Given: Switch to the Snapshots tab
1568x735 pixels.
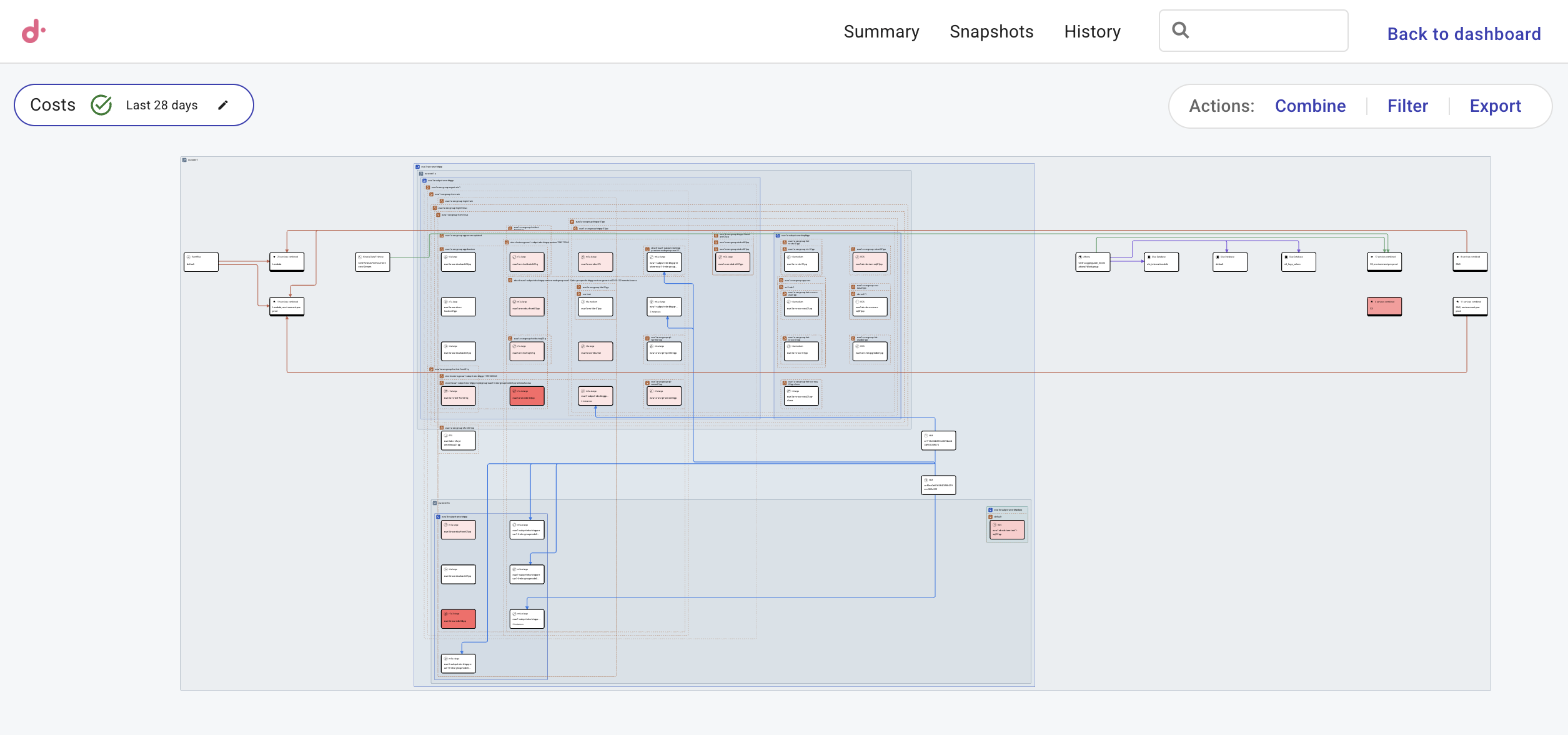Looking at the screenshot, I should click(x=991, y=31).
